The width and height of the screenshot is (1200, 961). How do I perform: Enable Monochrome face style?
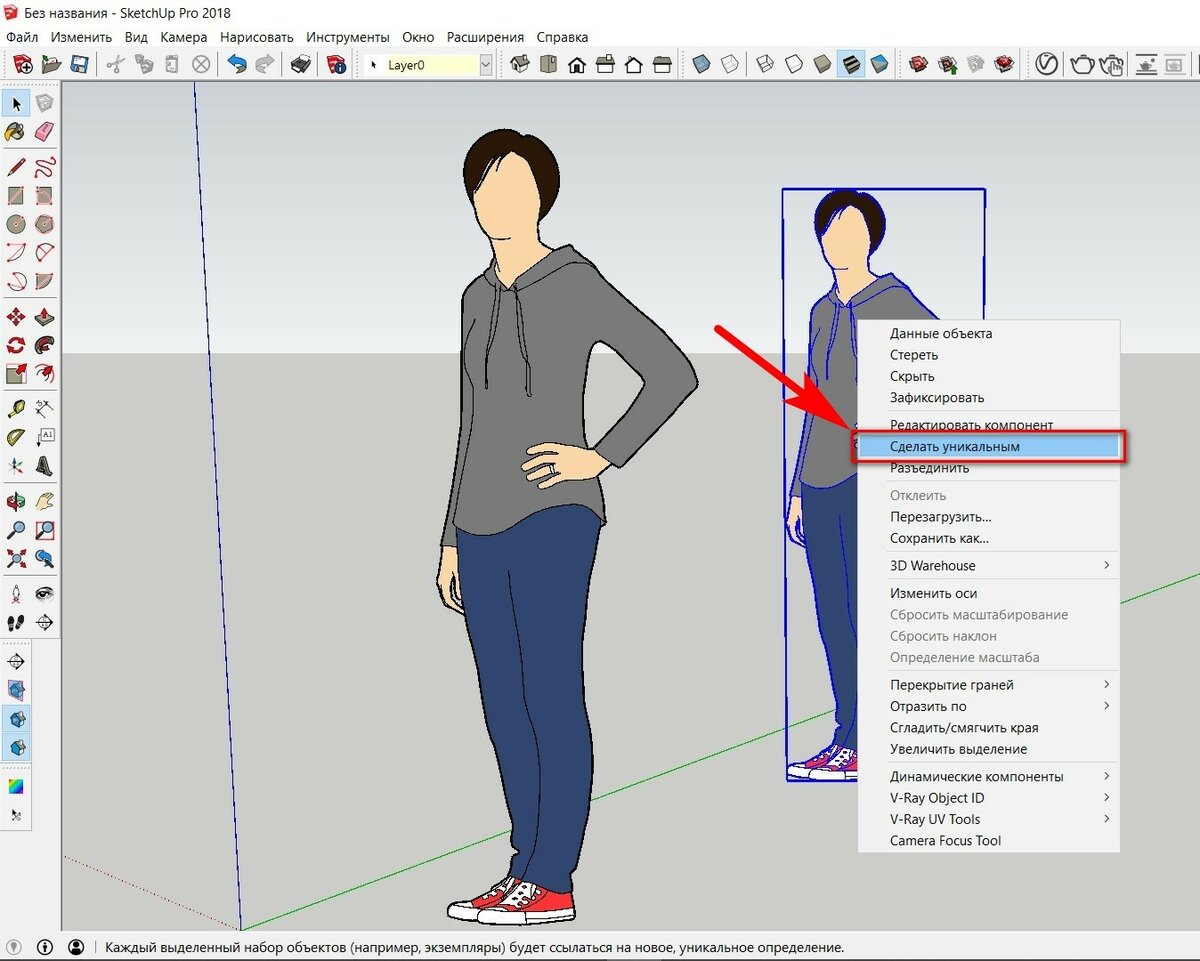pyautogui.click(x=879, y=65)
